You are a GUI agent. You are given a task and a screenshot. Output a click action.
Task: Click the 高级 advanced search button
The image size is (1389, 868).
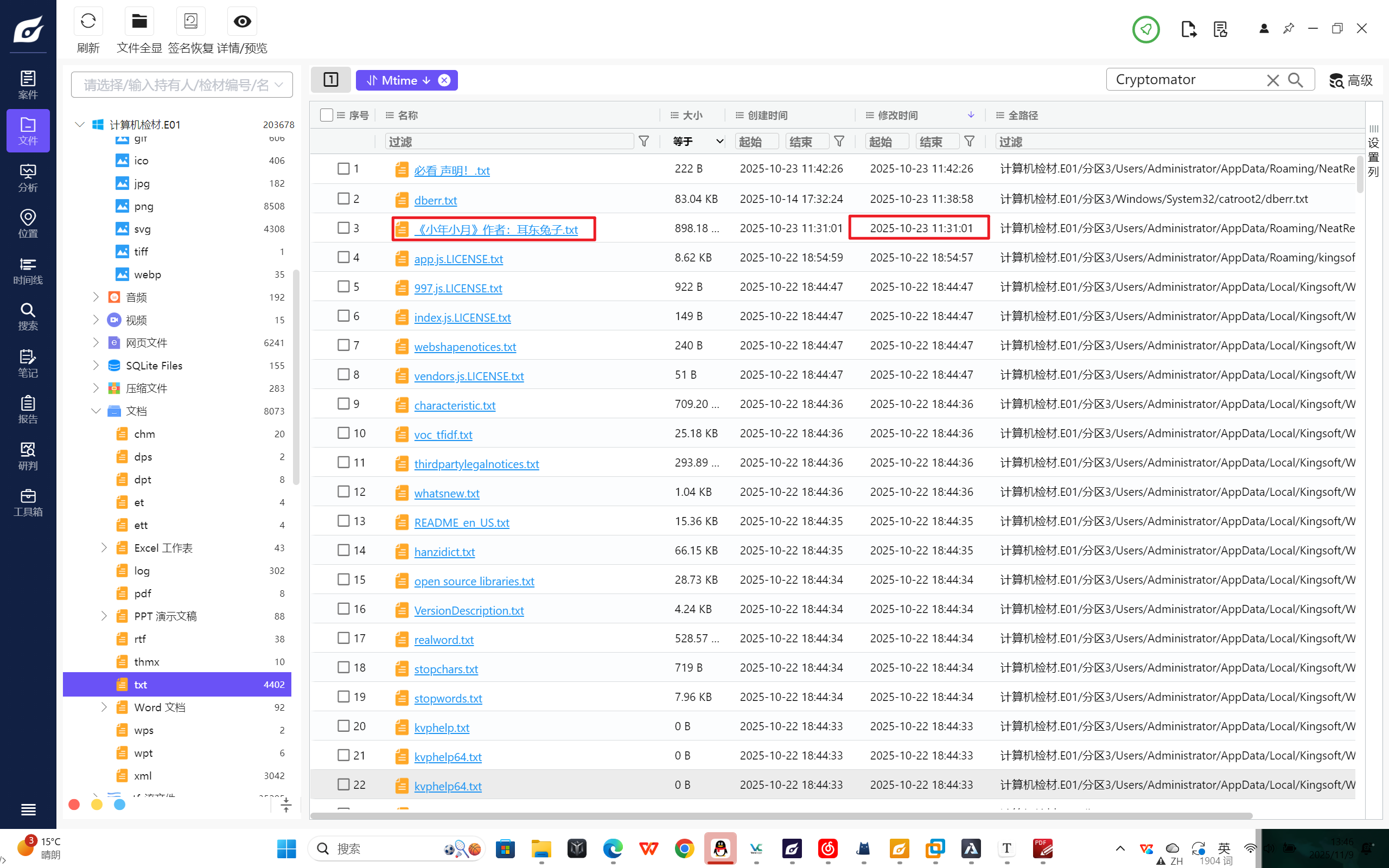(x=1350, y=80)
